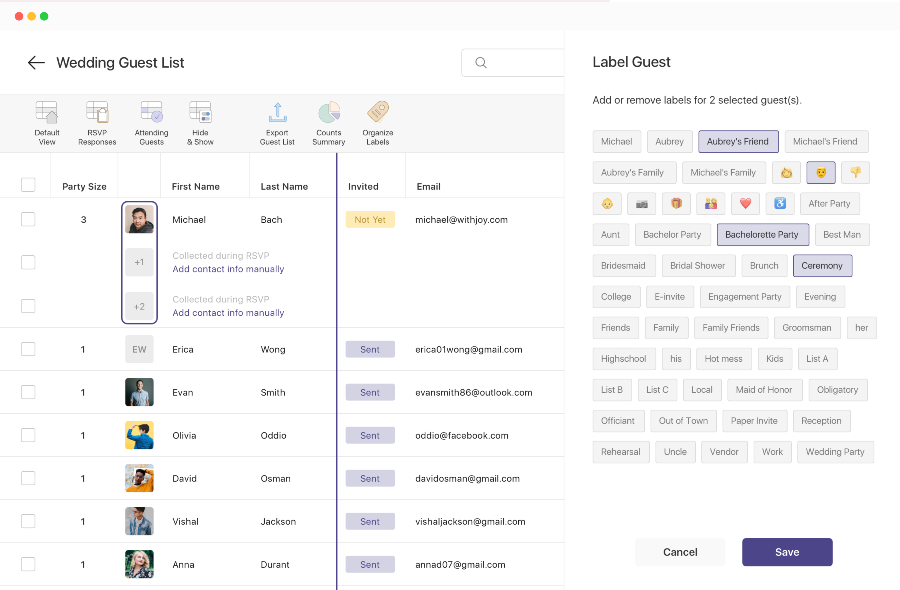Toggle the Aubrey's Friend label off
900x590 pixels.
pos(738,141)
